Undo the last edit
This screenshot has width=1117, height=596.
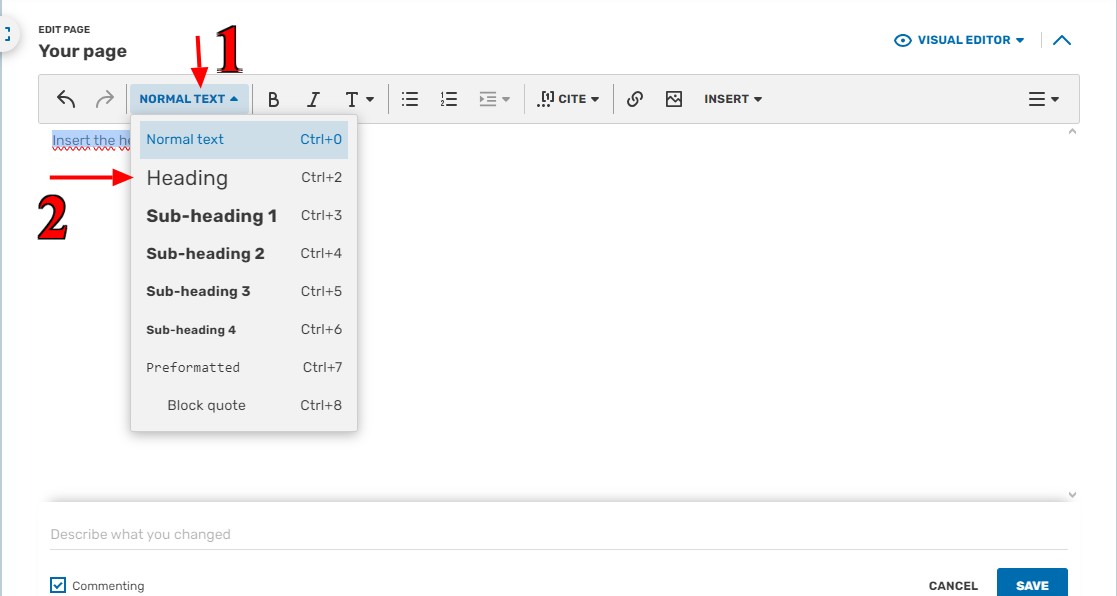point(66,99)
